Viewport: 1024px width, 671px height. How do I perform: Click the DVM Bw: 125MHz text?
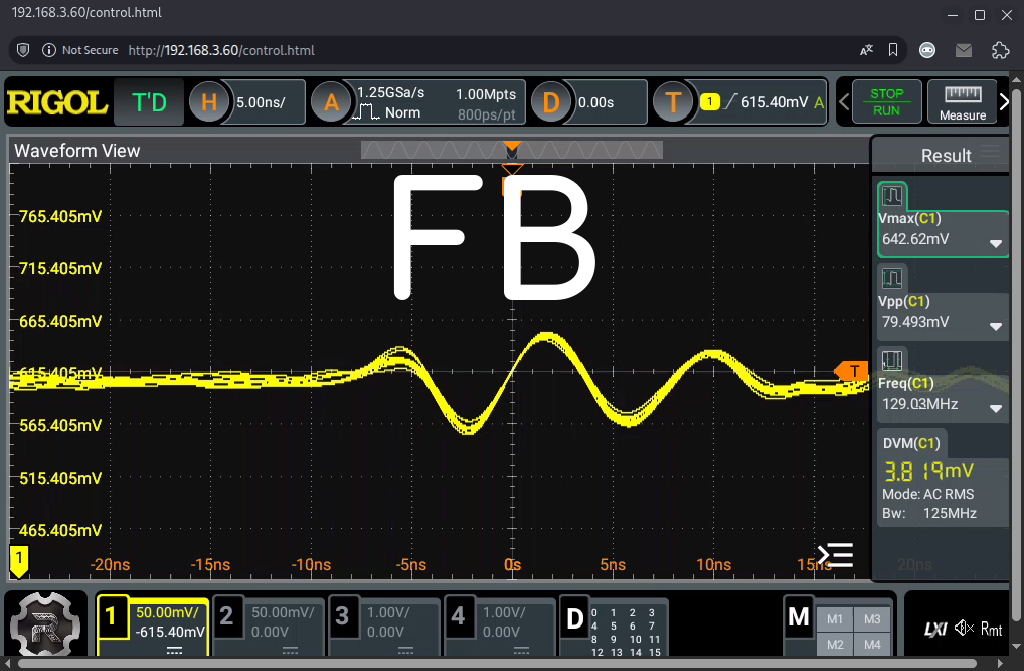[x=929, y=514]
